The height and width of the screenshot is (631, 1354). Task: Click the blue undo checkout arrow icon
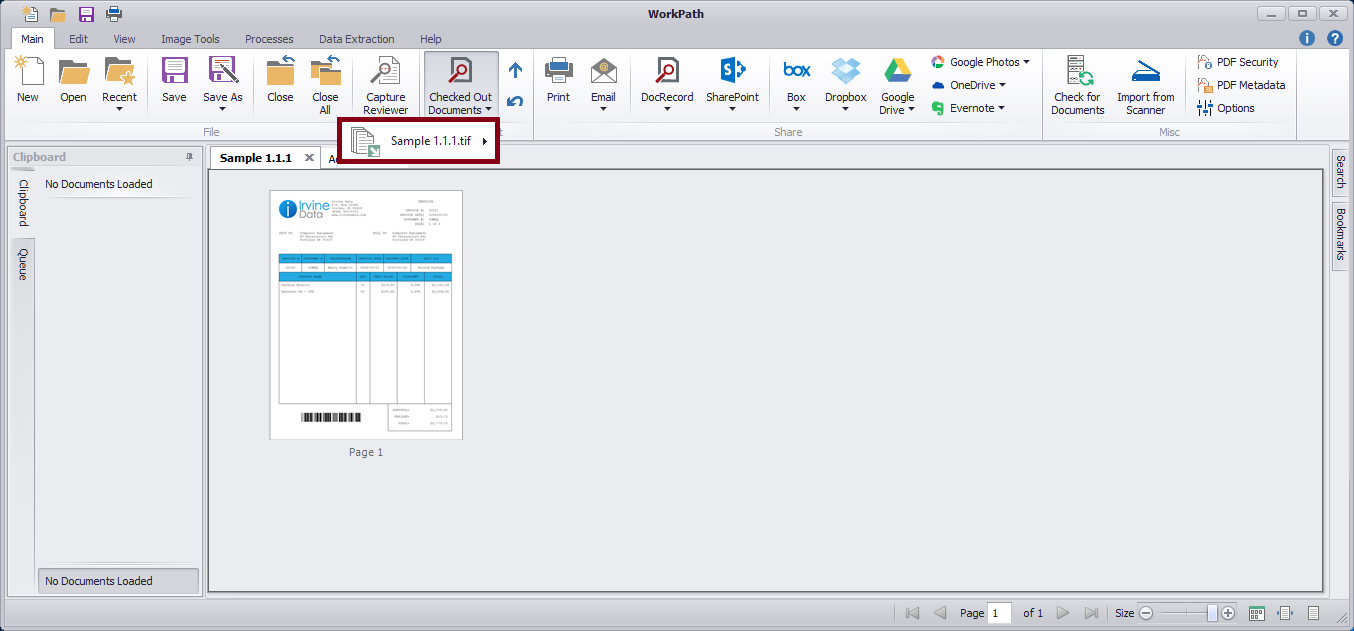point(515,101)
